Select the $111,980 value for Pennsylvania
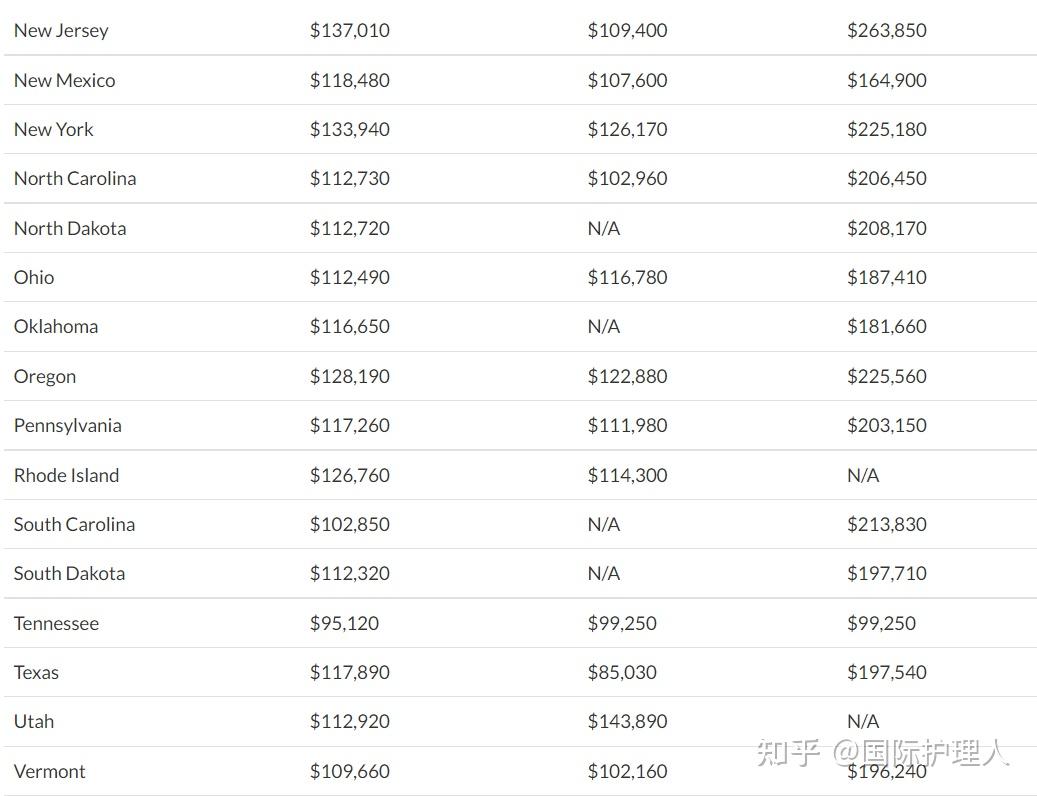This screenshot has height=796, width=1037. (627, 425)
